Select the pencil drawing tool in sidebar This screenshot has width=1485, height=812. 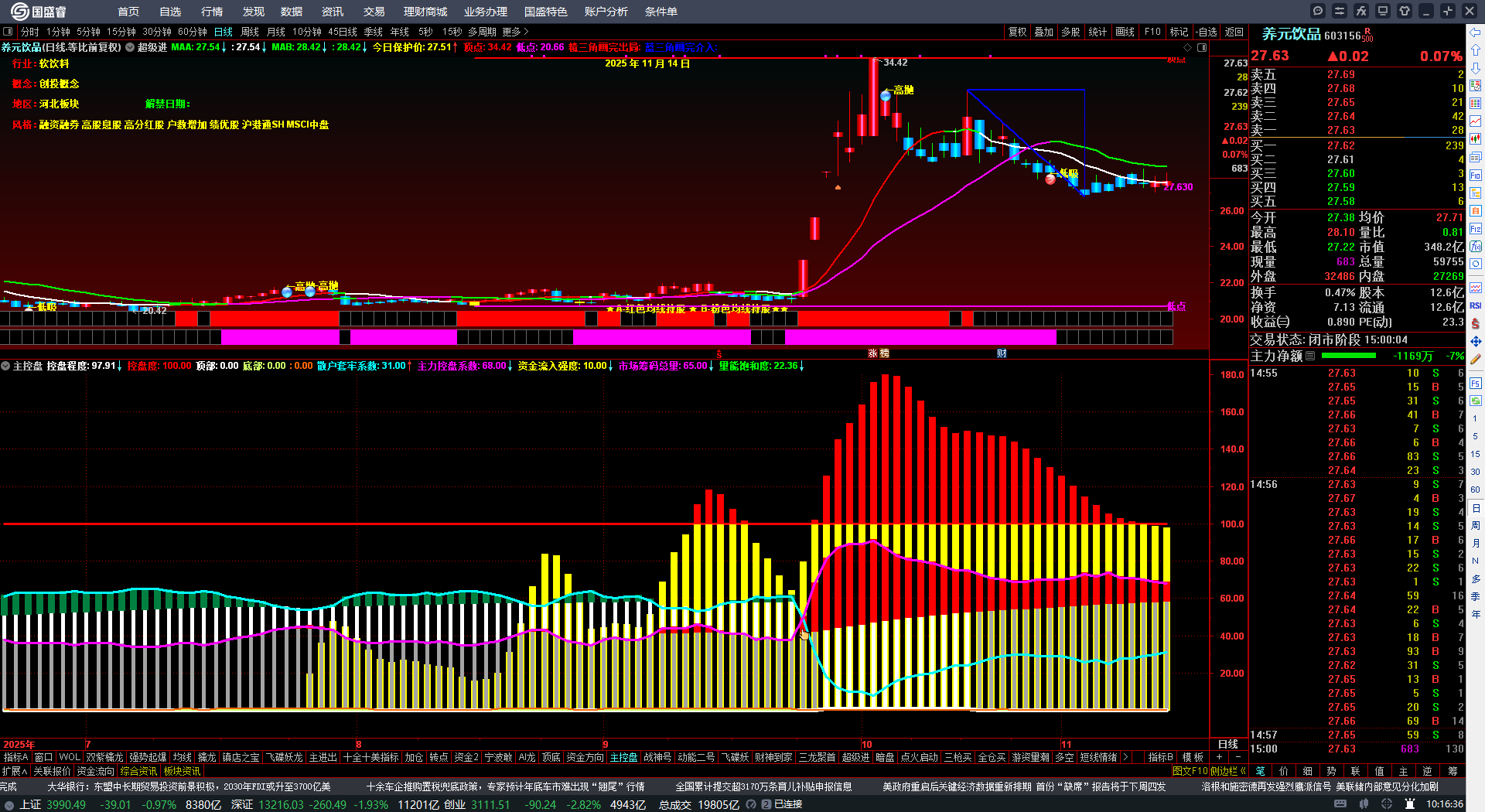click(x=1476, y=359)
